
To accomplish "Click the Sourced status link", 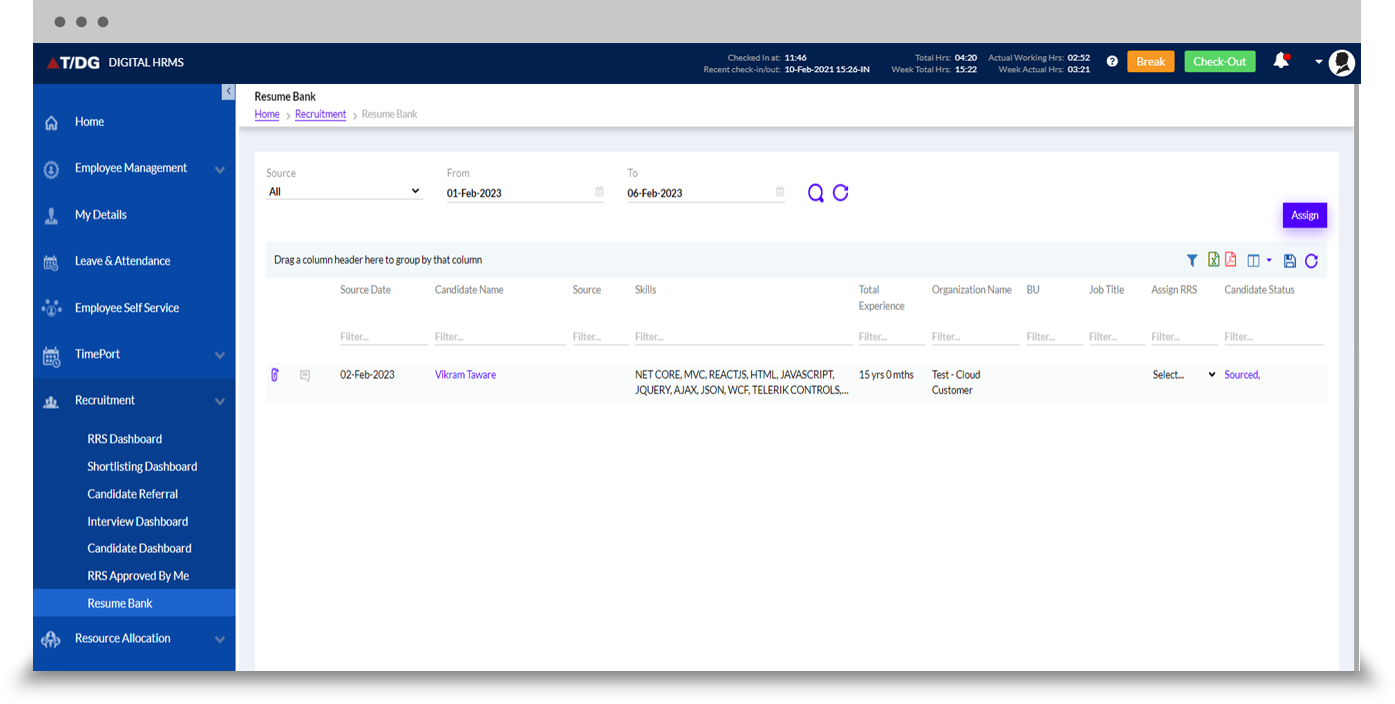I will (1242, 375).
